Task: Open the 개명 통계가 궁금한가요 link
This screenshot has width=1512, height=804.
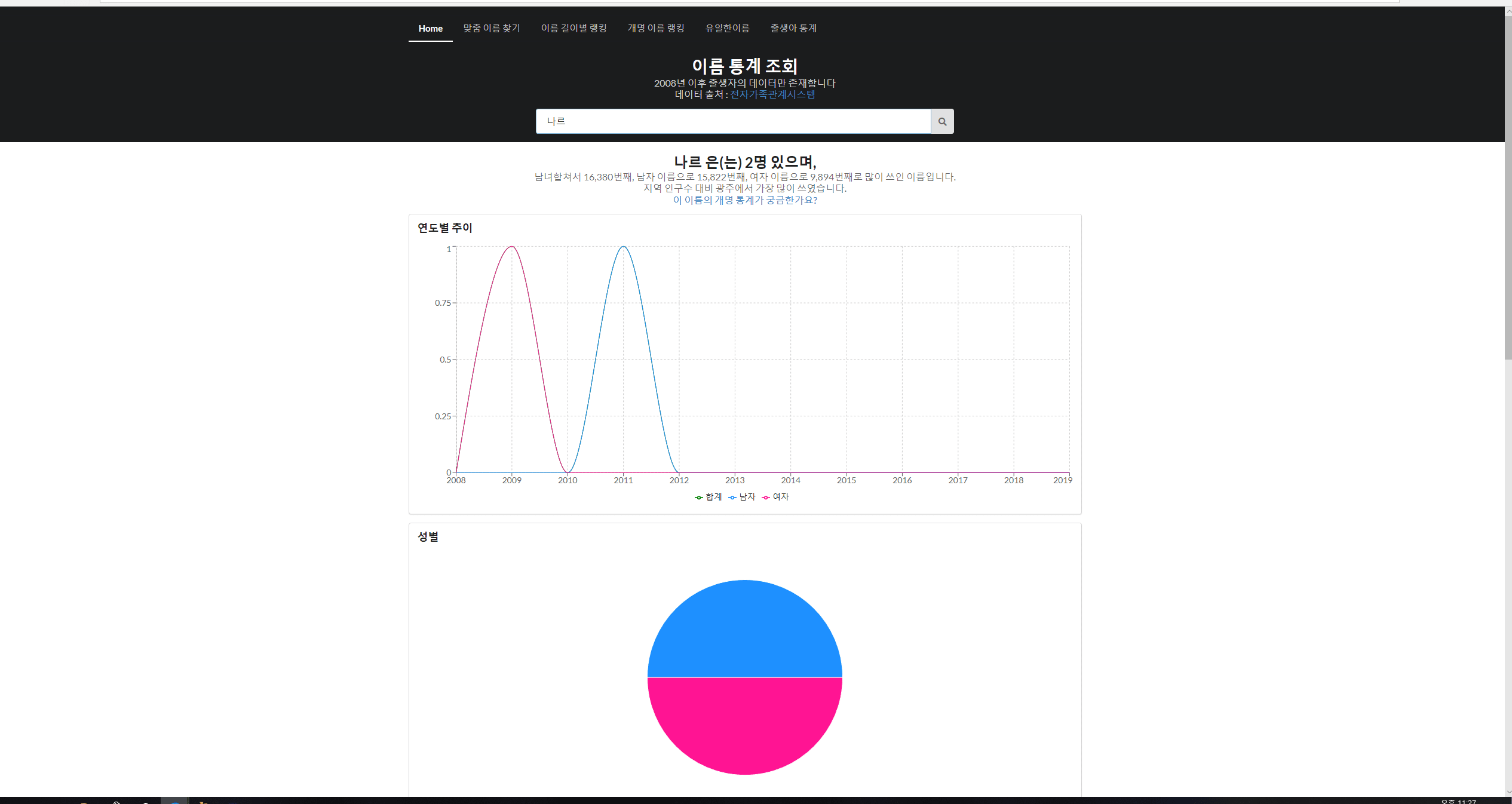Action: (745, 200)
